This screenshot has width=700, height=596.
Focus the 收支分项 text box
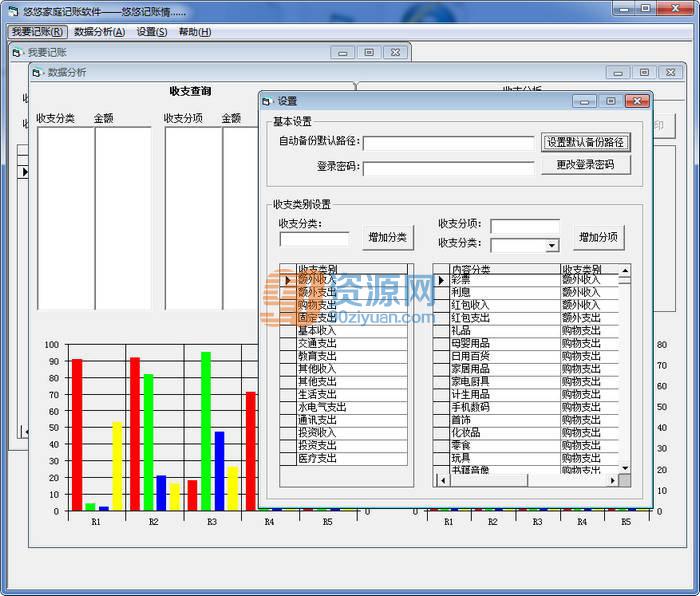tap(525, 225)
